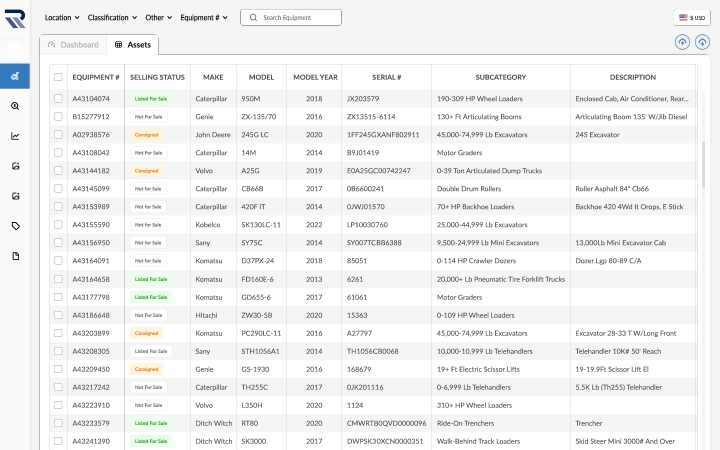Check the box for equipment A43241390

(x=58, y=441)
